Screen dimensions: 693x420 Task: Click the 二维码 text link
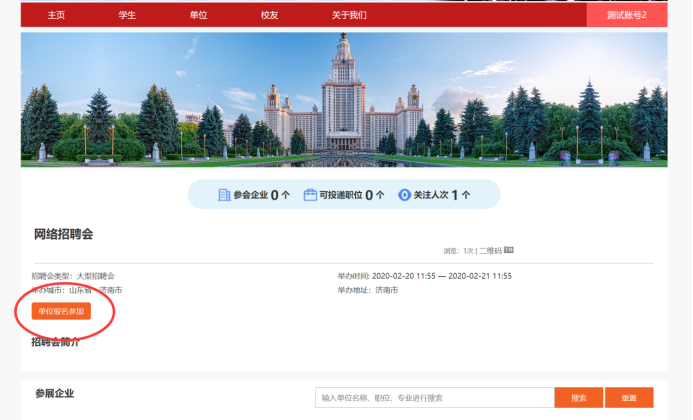[x=490, y=251]
